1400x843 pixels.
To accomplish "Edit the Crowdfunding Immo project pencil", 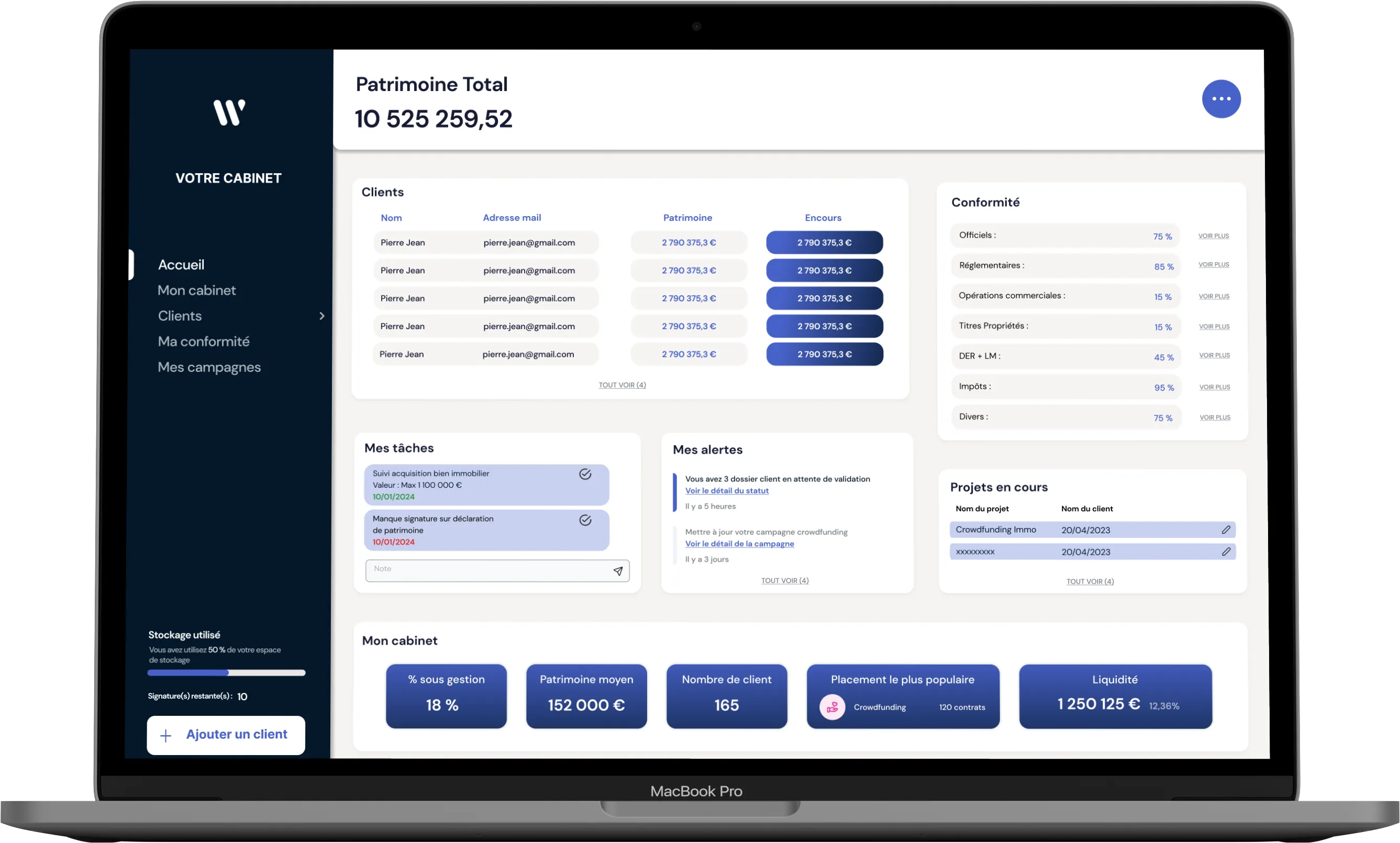I will pyautogui.click(x=1226, y=530).
